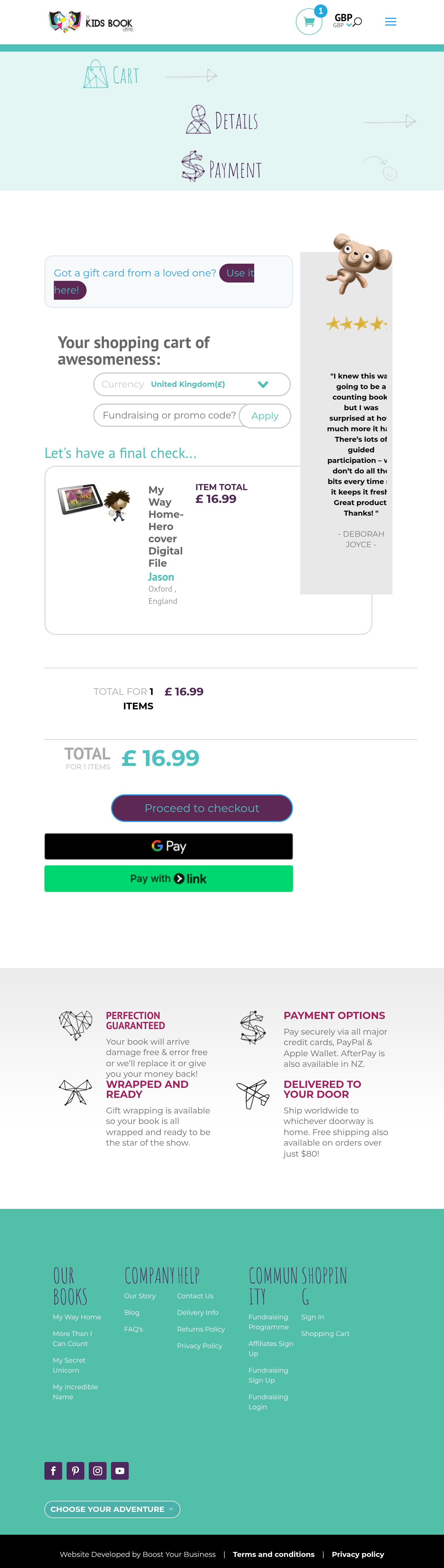Open the shopping cart icon in header

tap(309, 21)
